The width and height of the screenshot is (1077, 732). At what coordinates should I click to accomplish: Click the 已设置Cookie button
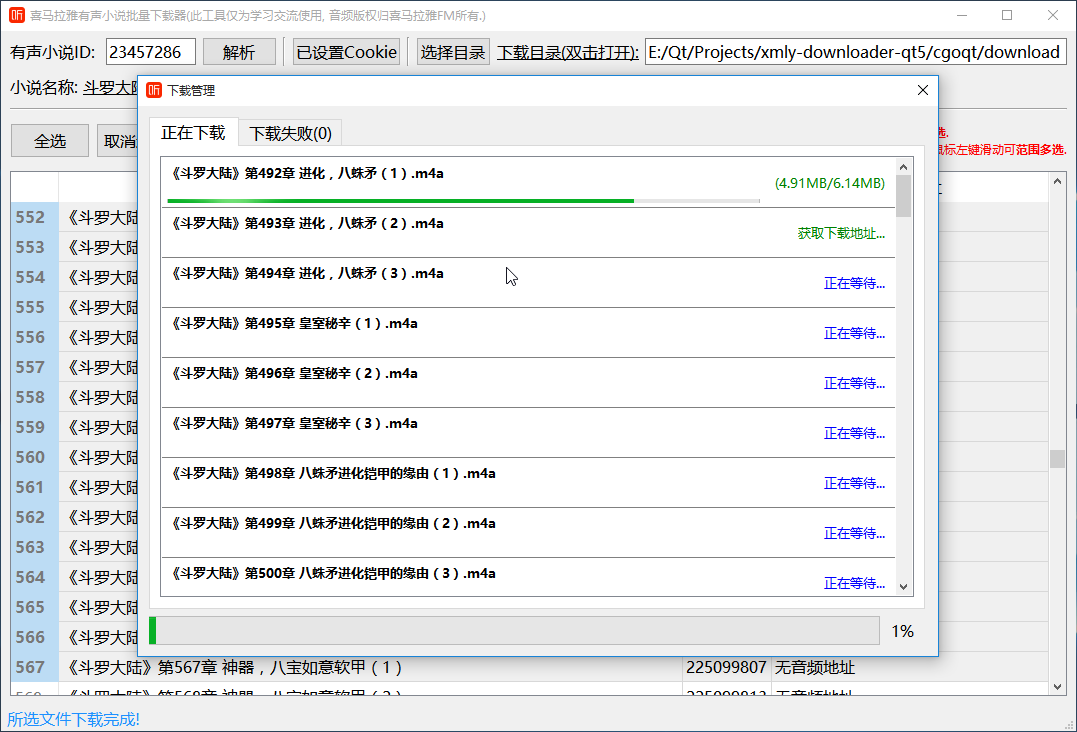click(346, 52)
